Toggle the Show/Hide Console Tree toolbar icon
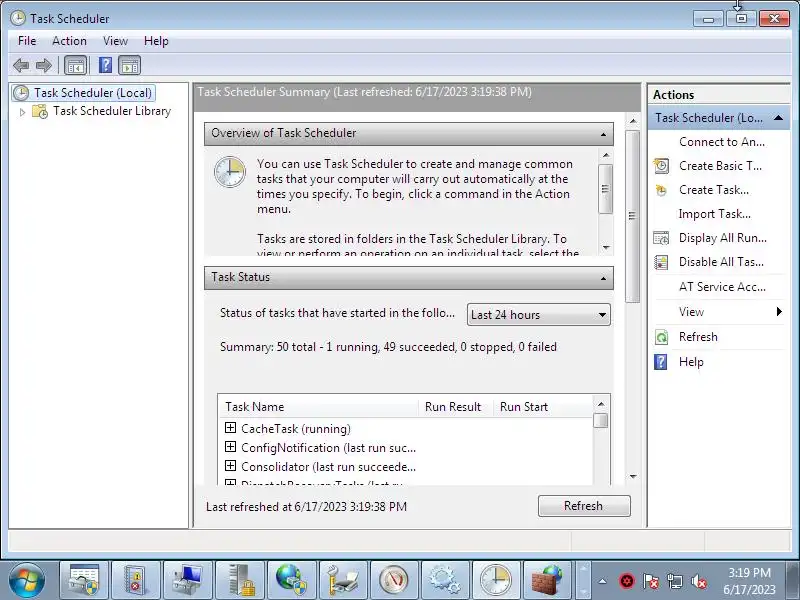Screen dimensions: 800x600 [76, 65]
